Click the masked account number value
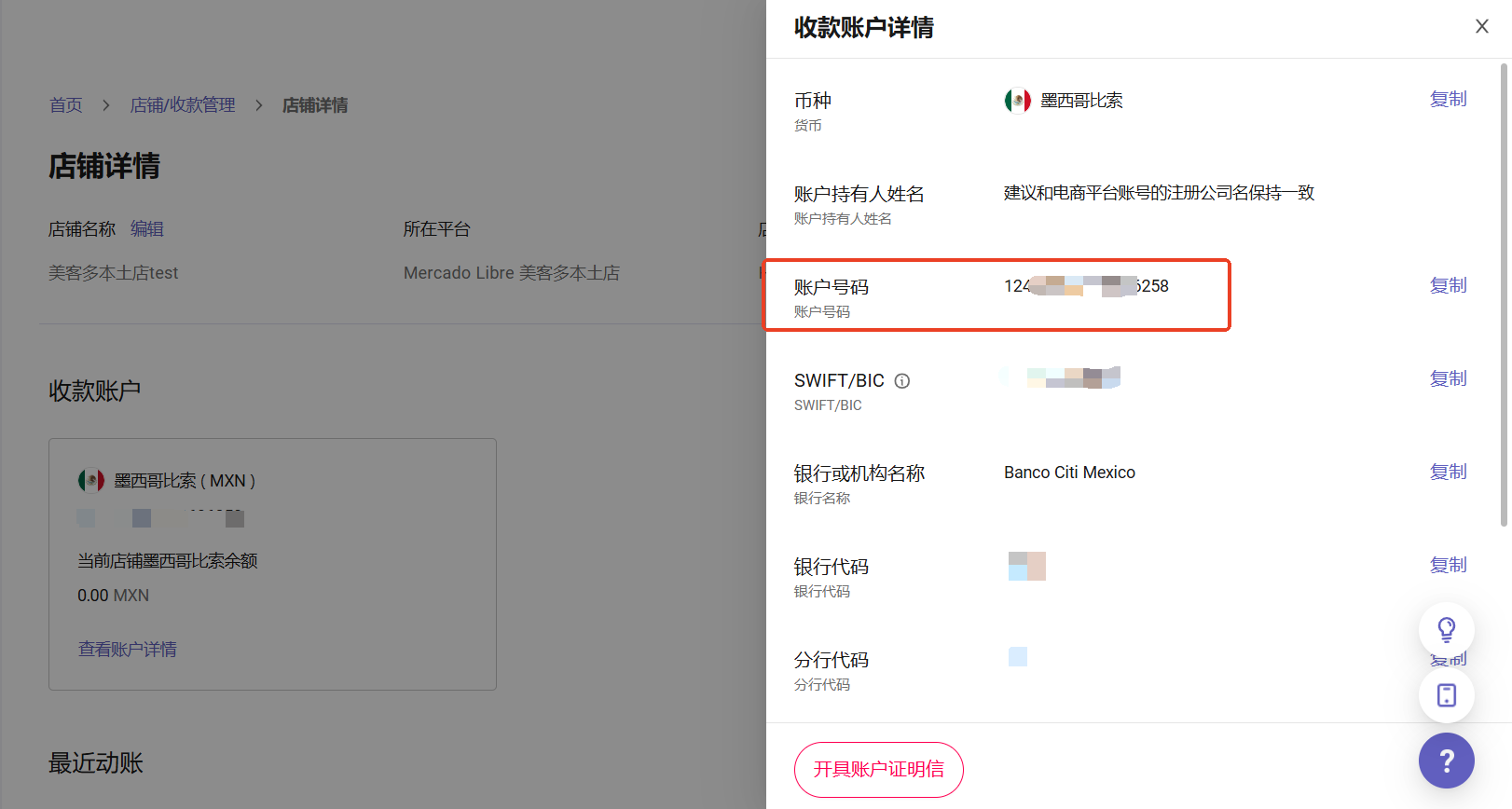This screenshot has width=1512, height=809. (x=1086, y=286)
